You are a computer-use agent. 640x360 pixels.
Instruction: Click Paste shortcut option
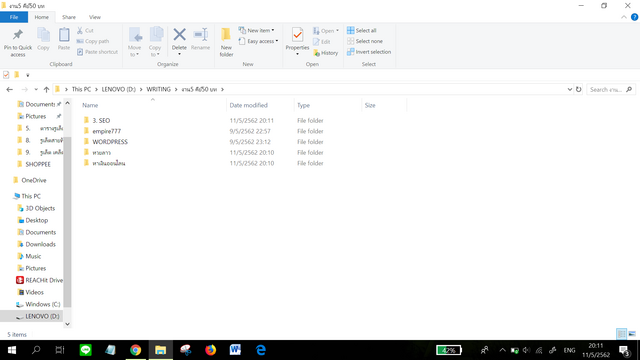pos(97,52)
